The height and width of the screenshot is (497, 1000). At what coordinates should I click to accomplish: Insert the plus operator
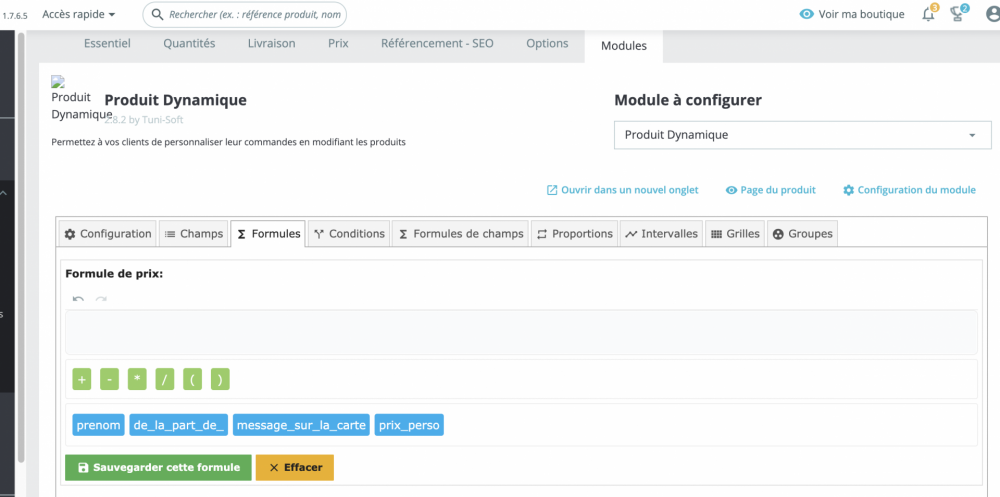[82, 379]
